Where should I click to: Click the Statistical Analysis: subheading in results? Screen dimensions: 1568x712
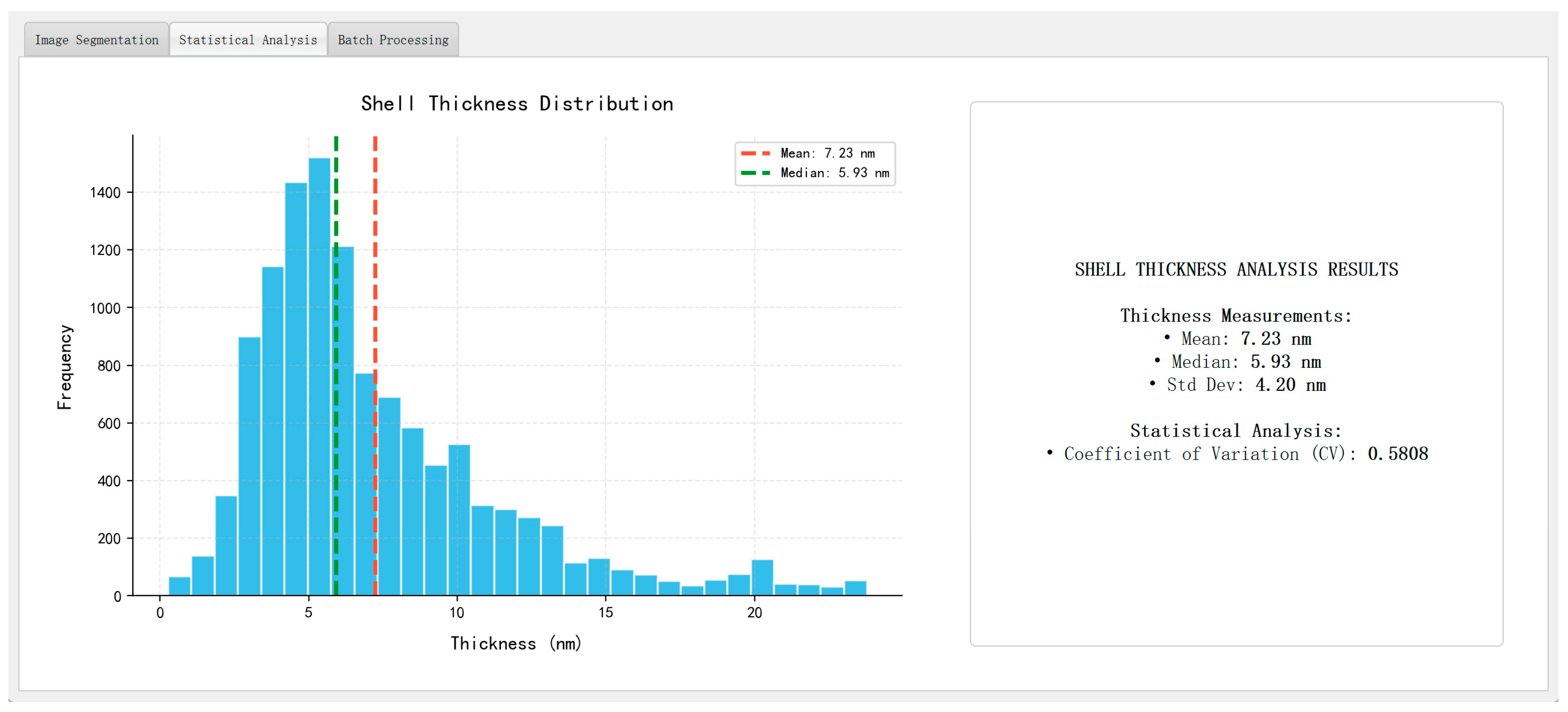pos(1236,431)
